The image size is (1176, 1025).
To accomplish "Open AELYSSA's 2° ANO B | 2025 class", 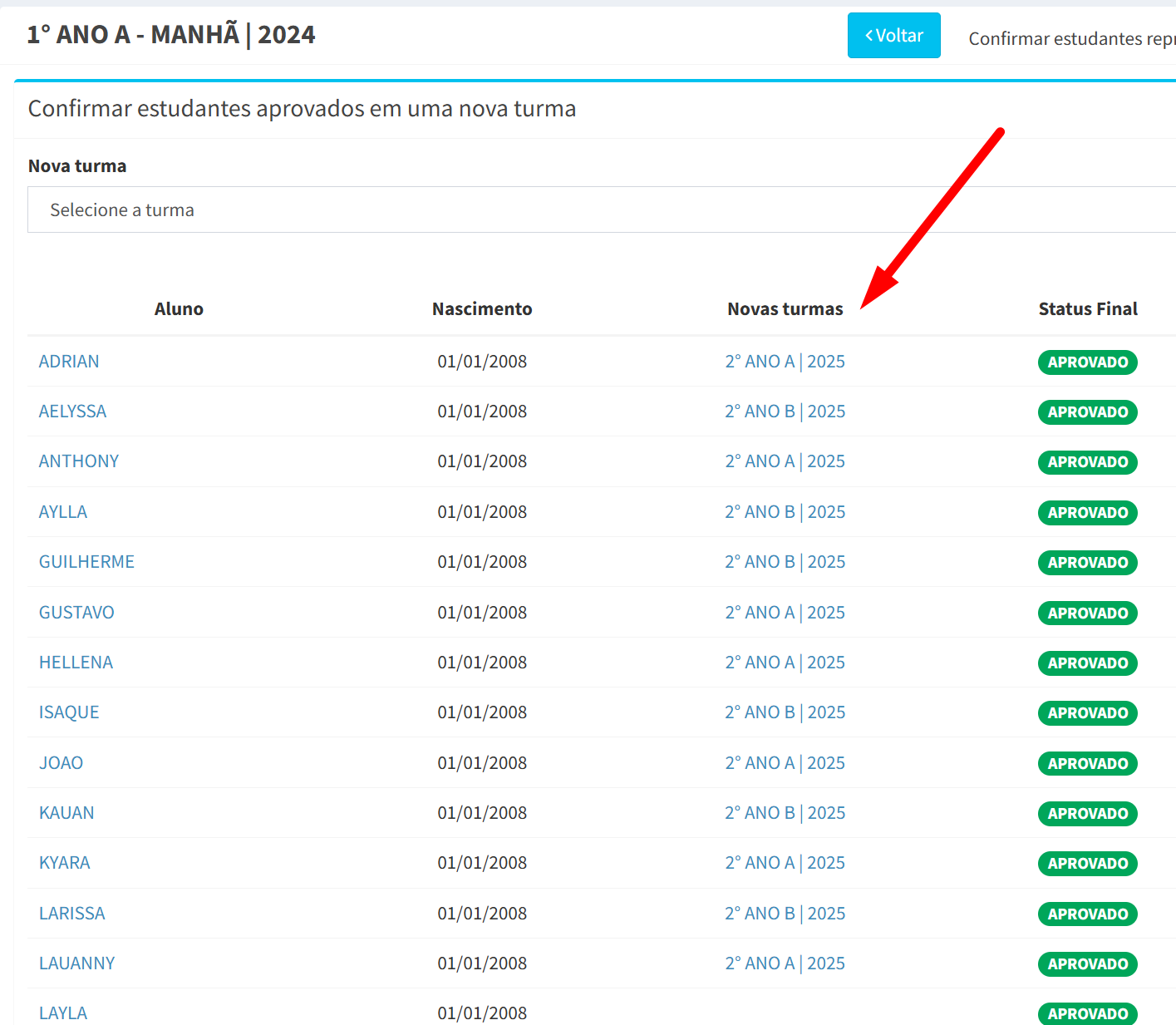I will (785, 411).
